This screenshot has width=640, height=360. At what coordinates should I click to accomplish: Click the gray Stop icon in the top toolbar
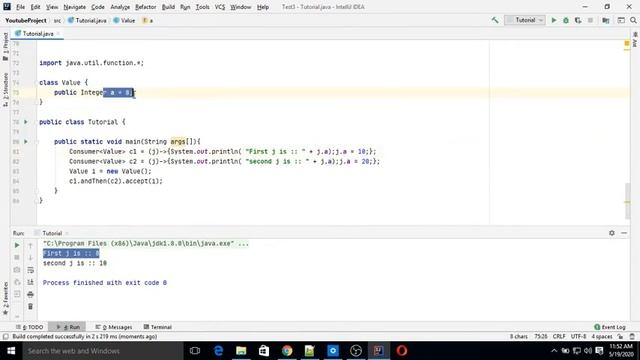pos(590,20)
